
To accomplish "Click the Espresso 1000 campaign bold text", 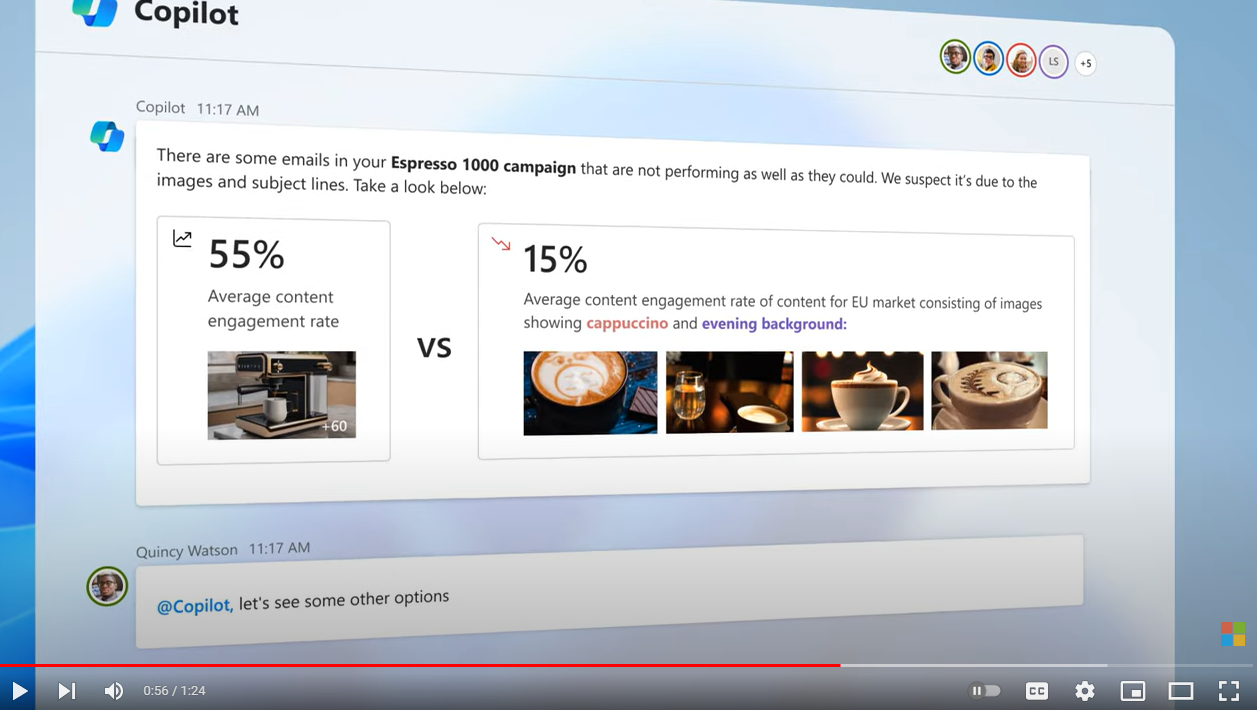I will [x=483, y=165].
